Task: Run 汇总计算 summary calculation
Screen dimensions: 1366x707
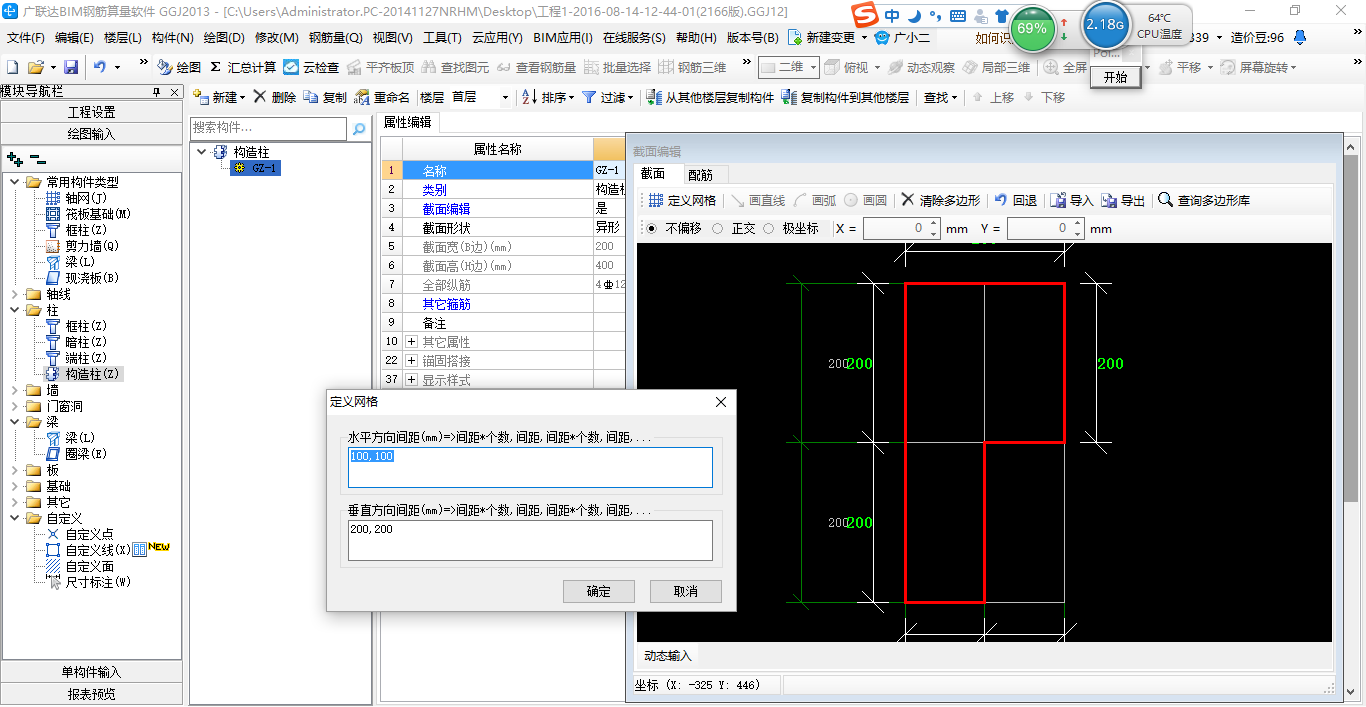Action: click(x=244, y=67)
